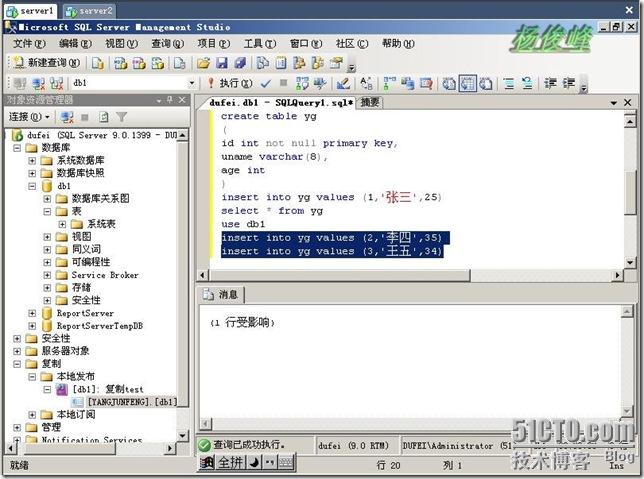Click the Object Explorer auto-hide pin icon
Viewport: 644px width, 479px height.
pos(170,100)
